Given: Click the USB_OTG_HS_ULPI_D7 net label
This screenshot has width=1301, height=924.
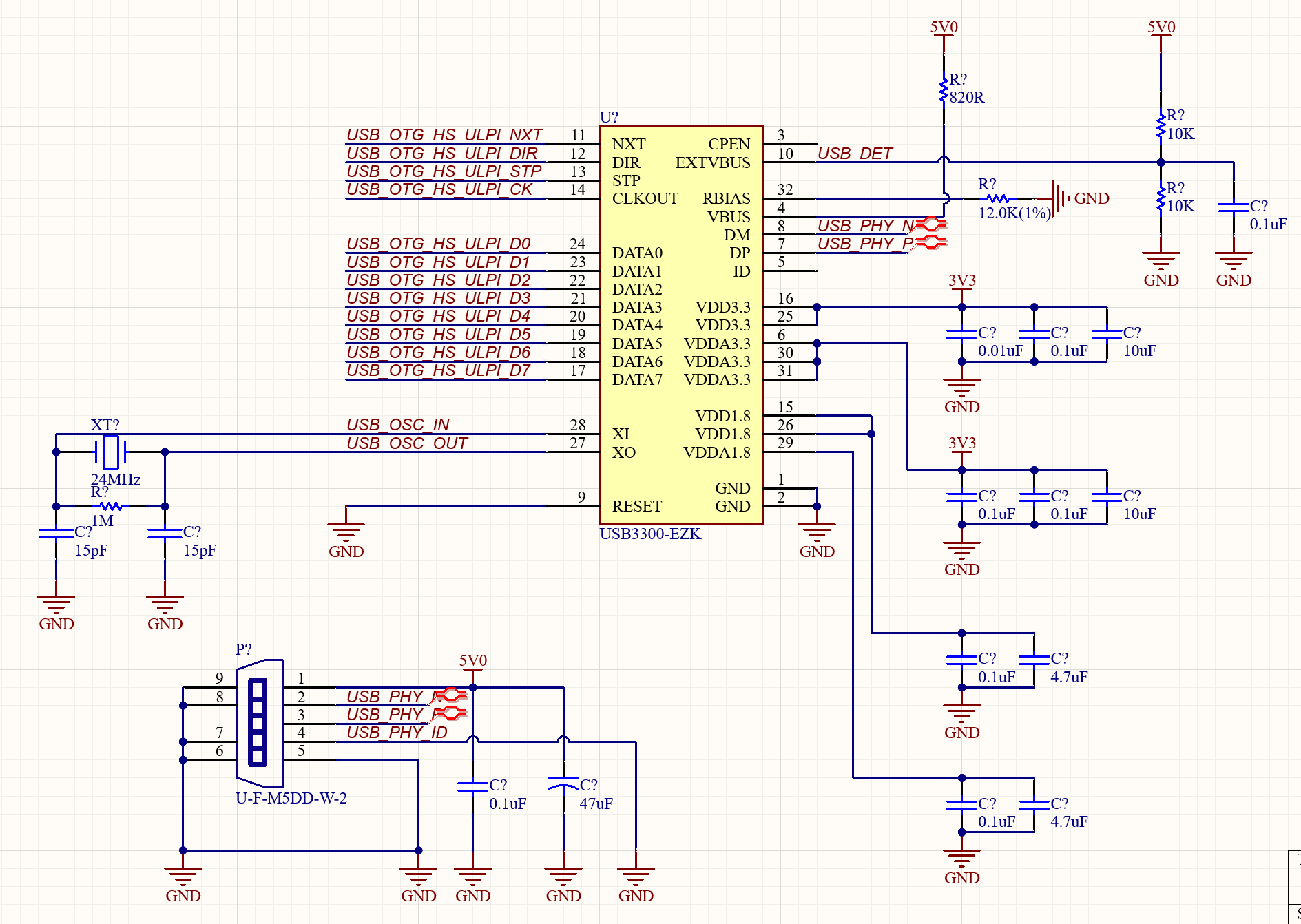Looking at the screenshot, I should pos(439,370).
